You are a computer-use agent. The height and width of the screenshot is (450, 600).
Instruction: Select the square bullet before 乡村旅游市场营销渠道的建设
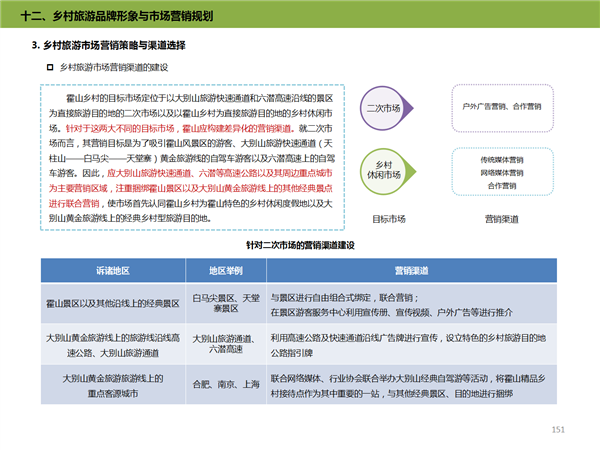coord(50,67)
